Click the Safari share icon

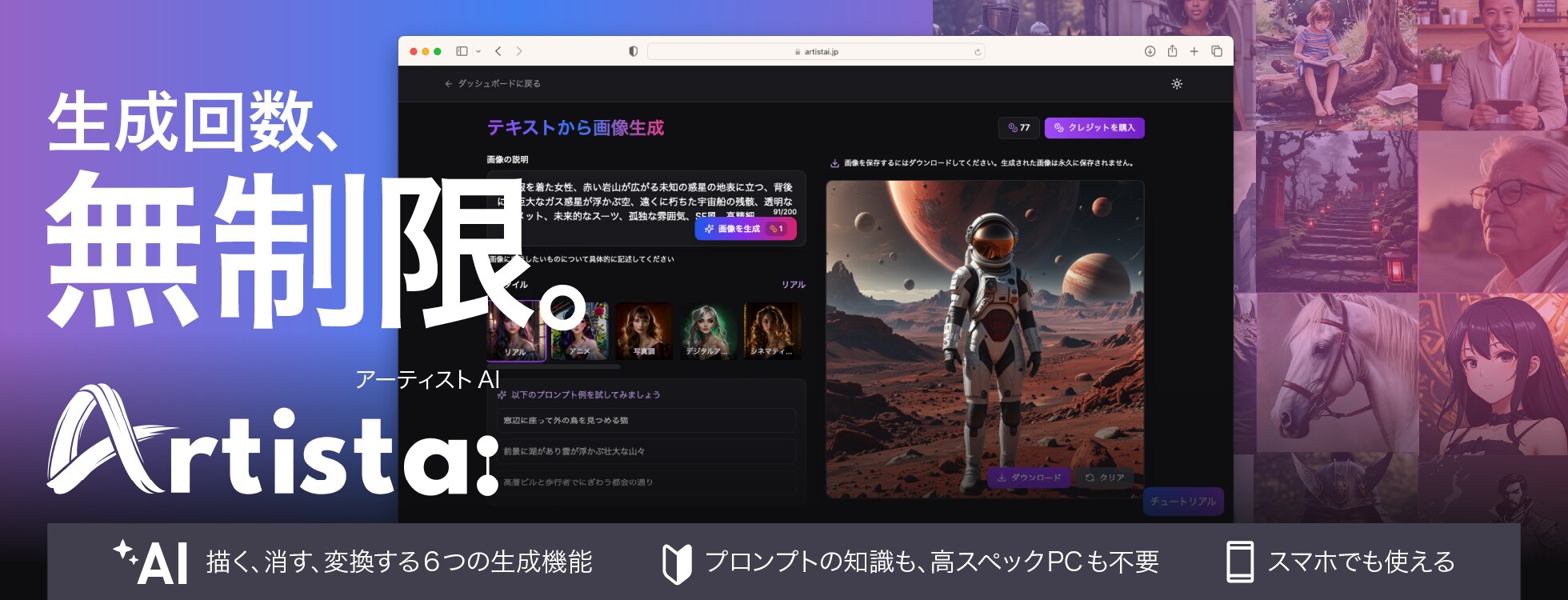pyautogui.click(x=1172, y=51)
